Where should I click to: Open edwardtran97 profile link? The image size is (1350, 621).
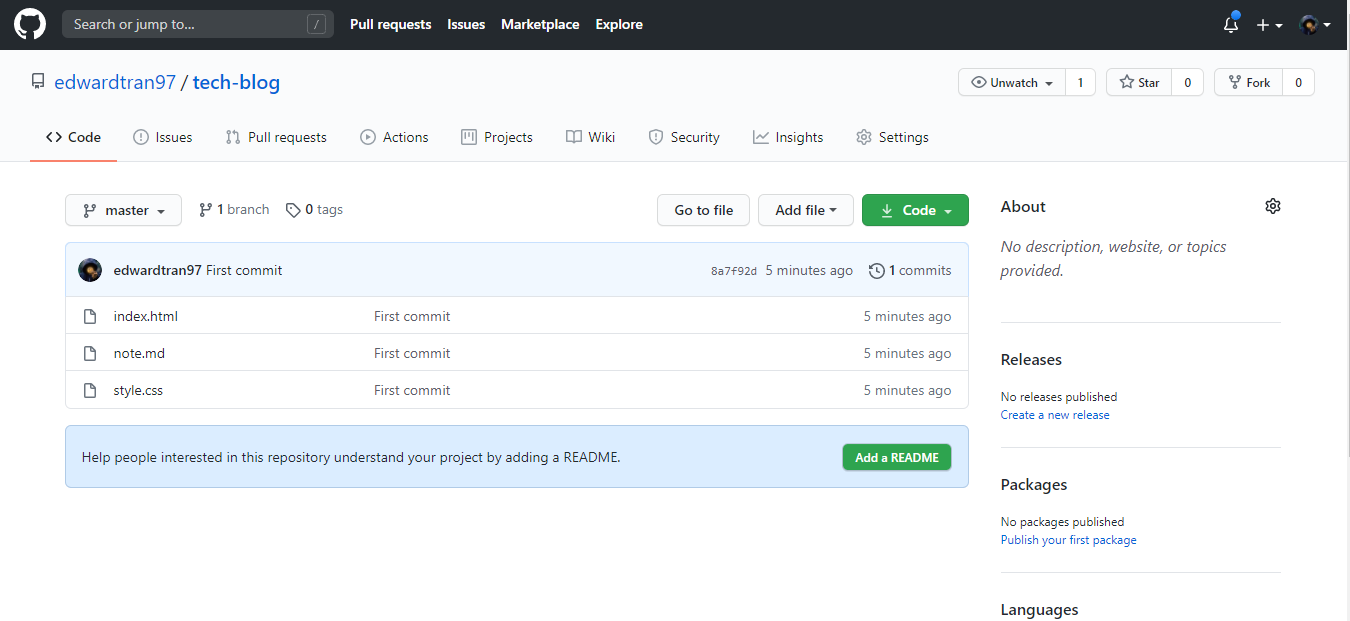pyautogui.click(x=115, y=82)
